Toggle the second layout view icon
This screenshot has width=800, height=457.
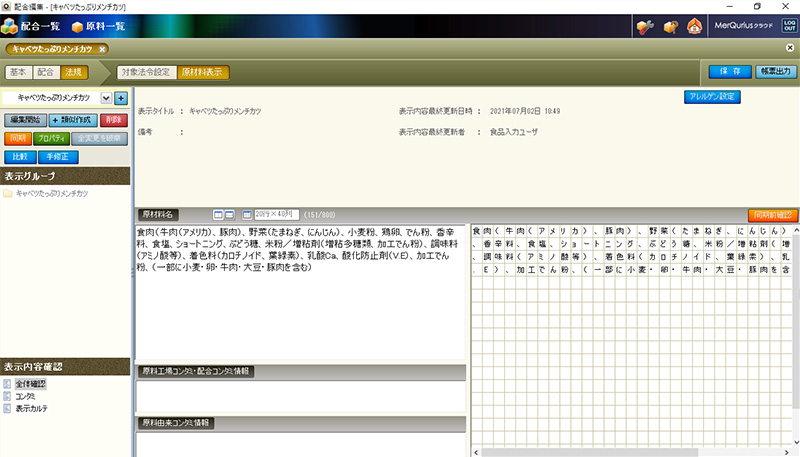click(229, 215)
